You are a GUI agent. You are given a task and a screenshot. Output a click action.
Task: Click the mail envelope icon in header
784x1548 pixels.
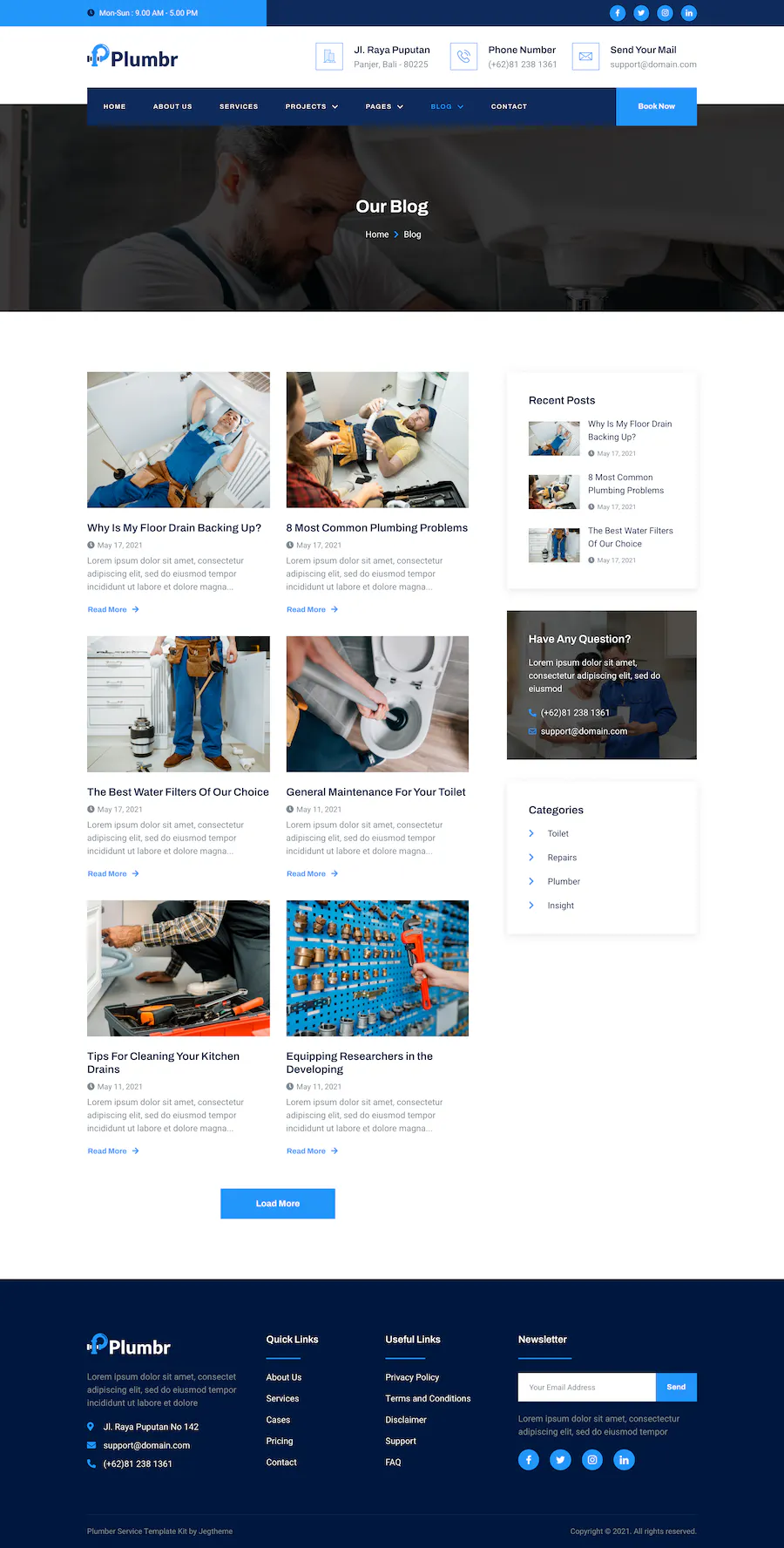tap(585, 57)
